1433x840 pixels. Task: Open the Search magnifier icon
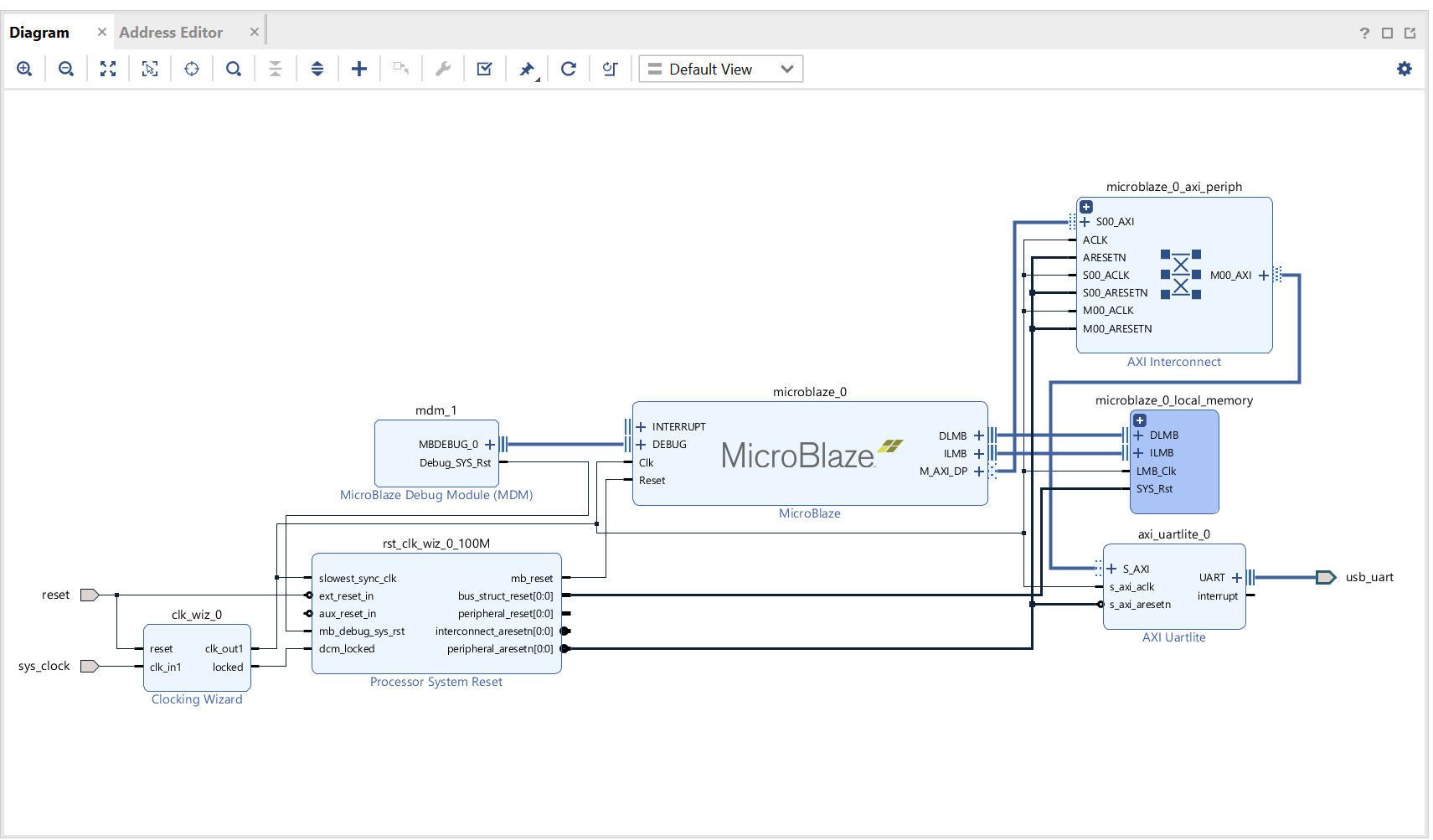pyautogui.click(x=234, y=69)
